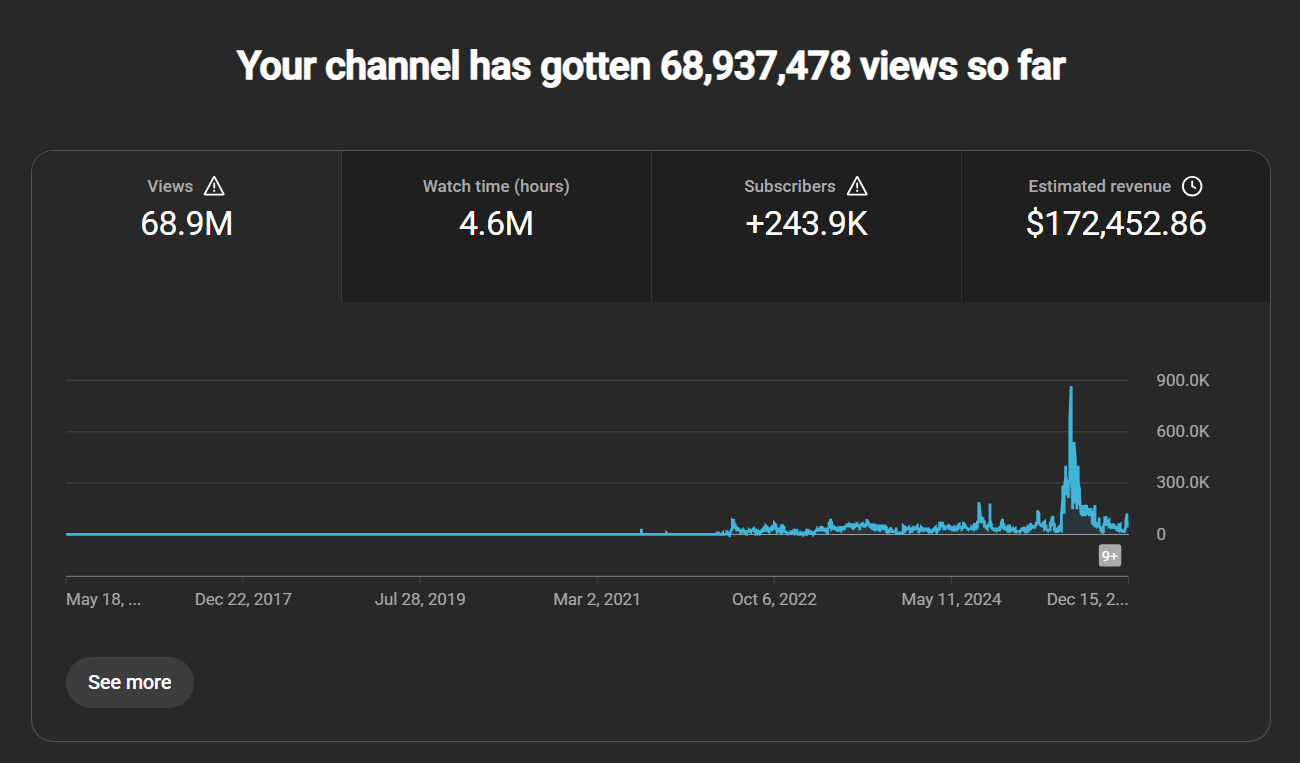Show the Estimated revenue tab
This screenshot has height=763, width=1300.
click(x=1116, y=226)
